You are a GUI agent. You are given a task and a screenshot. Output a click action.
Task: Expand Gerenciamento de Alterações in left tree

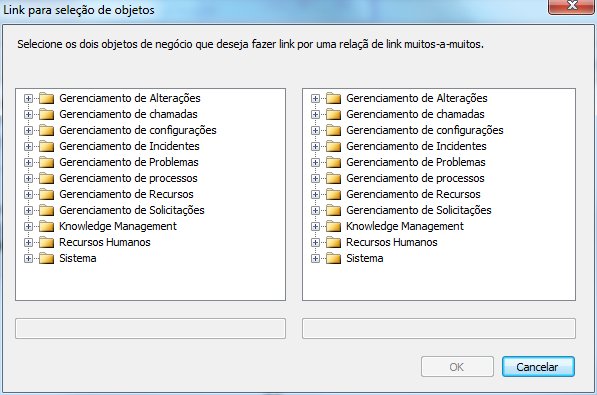tap(28, 98)
